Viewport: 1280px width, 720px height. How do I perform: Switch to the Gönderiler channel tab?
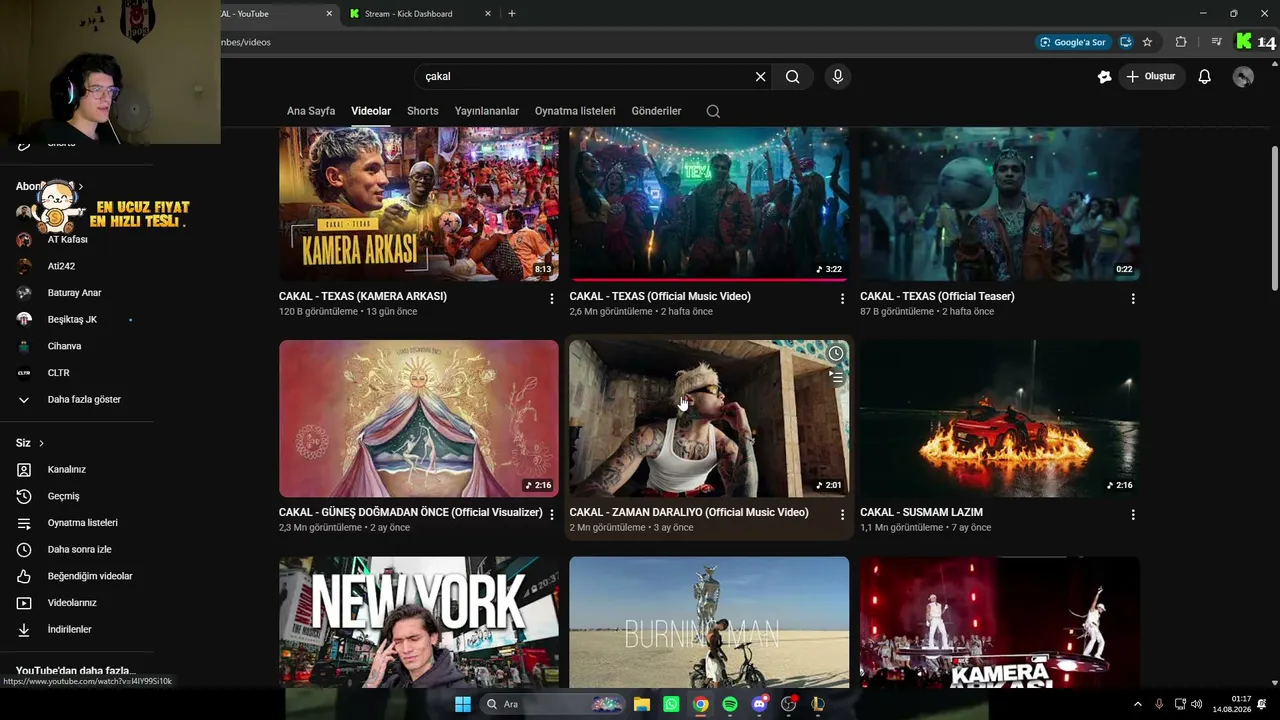click(x=656, y=111)
